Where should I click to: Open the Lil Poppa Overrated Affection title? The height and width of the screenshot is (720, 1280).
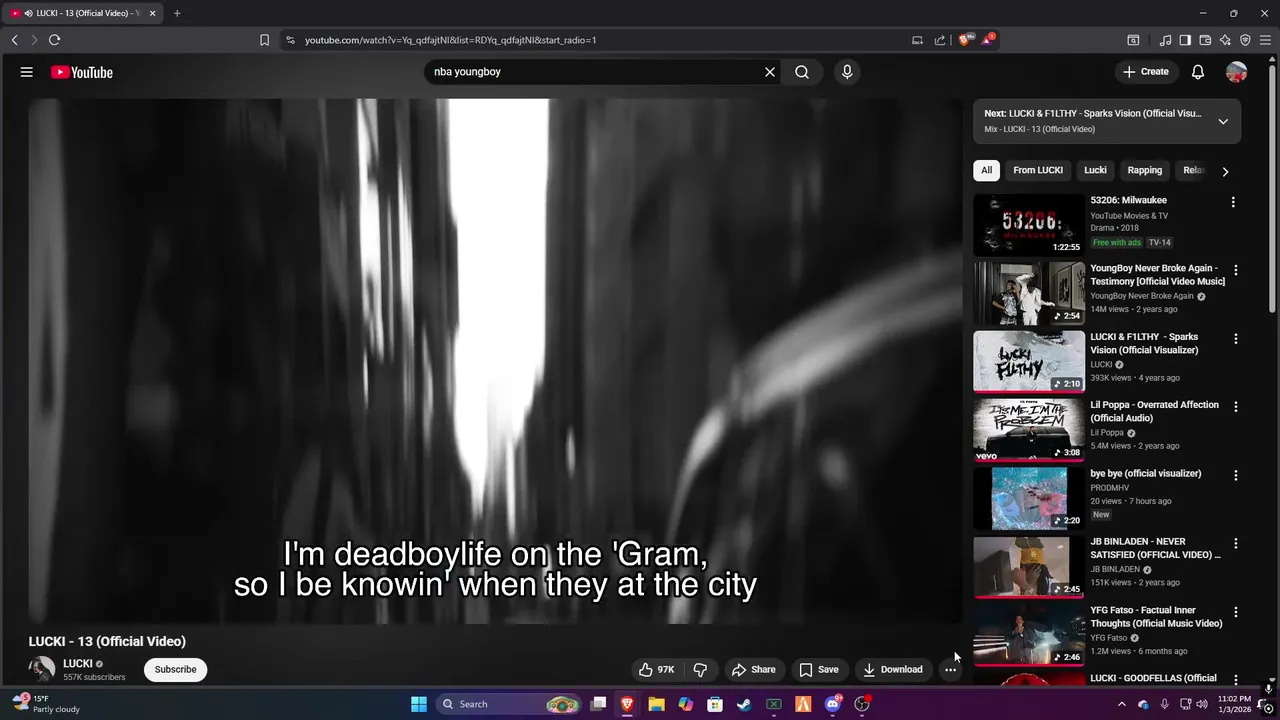tap(1155, 411)
